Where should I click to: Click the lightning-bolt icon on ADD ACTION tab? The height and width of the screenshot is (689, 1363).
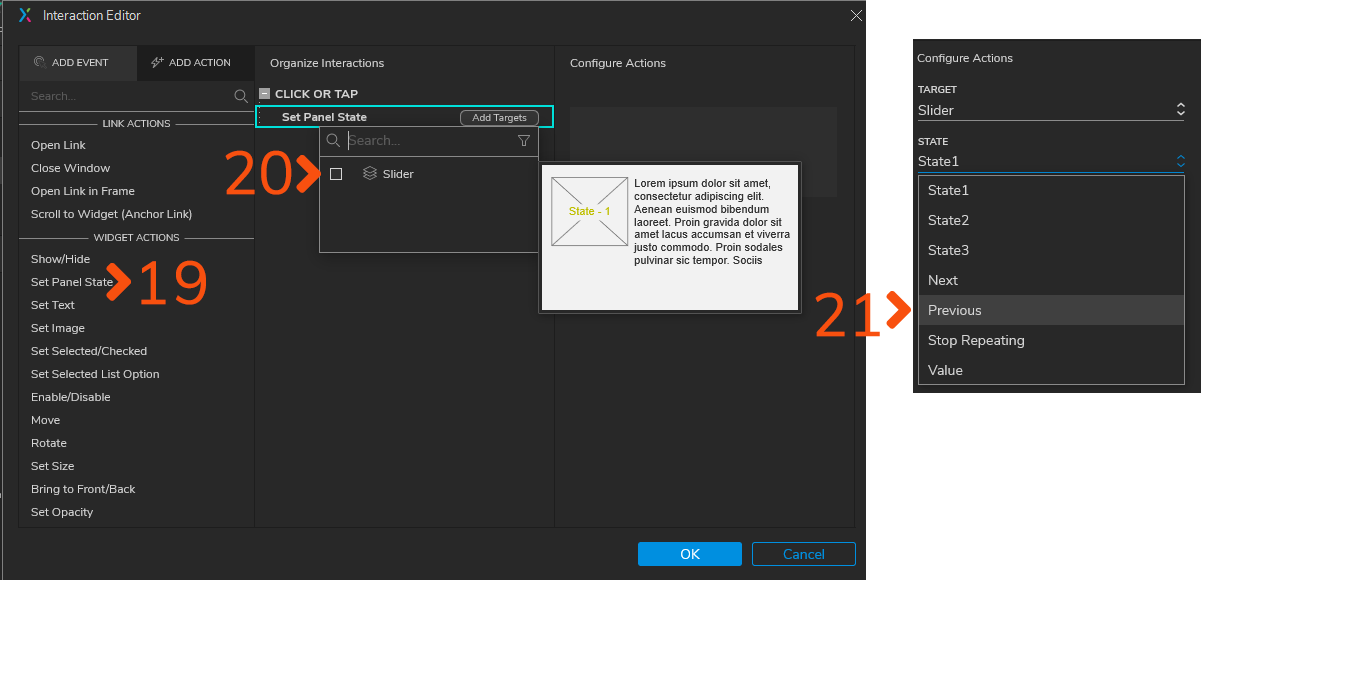tap(157, 62)
